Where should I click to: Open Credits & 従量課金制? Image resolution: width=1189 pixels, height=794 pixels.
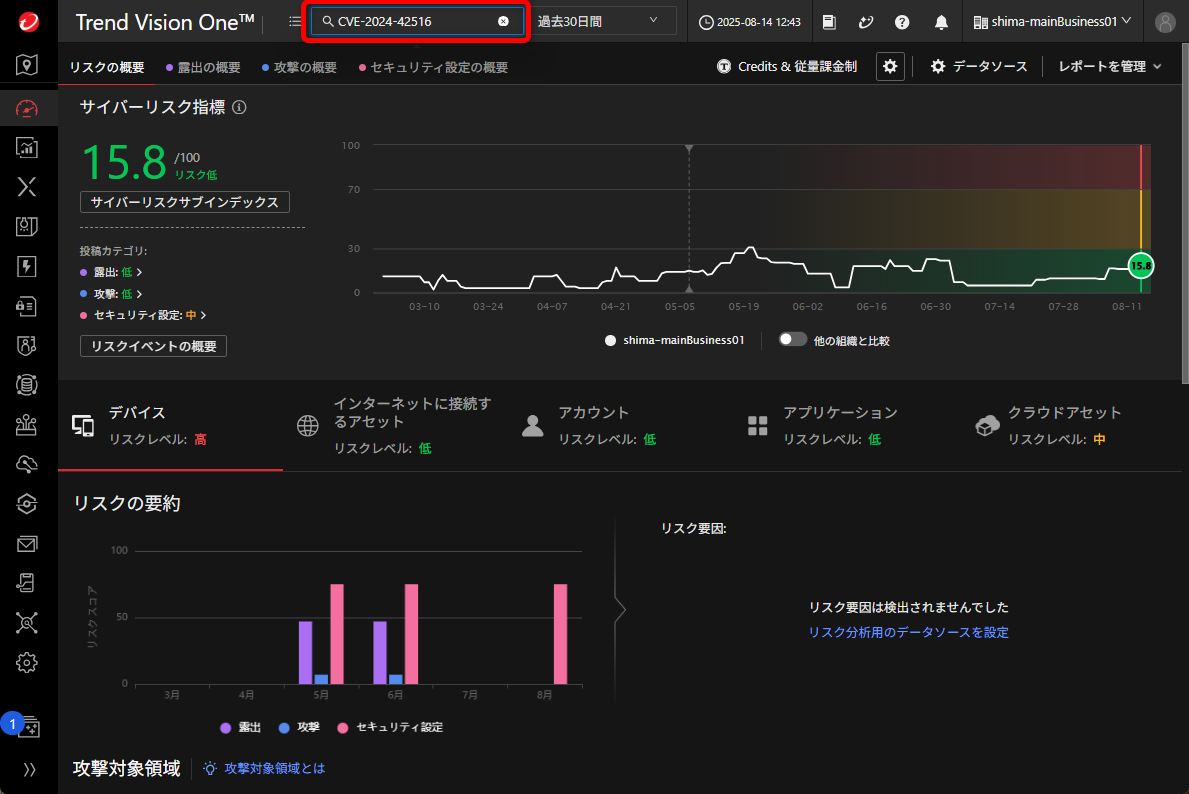pyautogui.click(x=786, y=67)
